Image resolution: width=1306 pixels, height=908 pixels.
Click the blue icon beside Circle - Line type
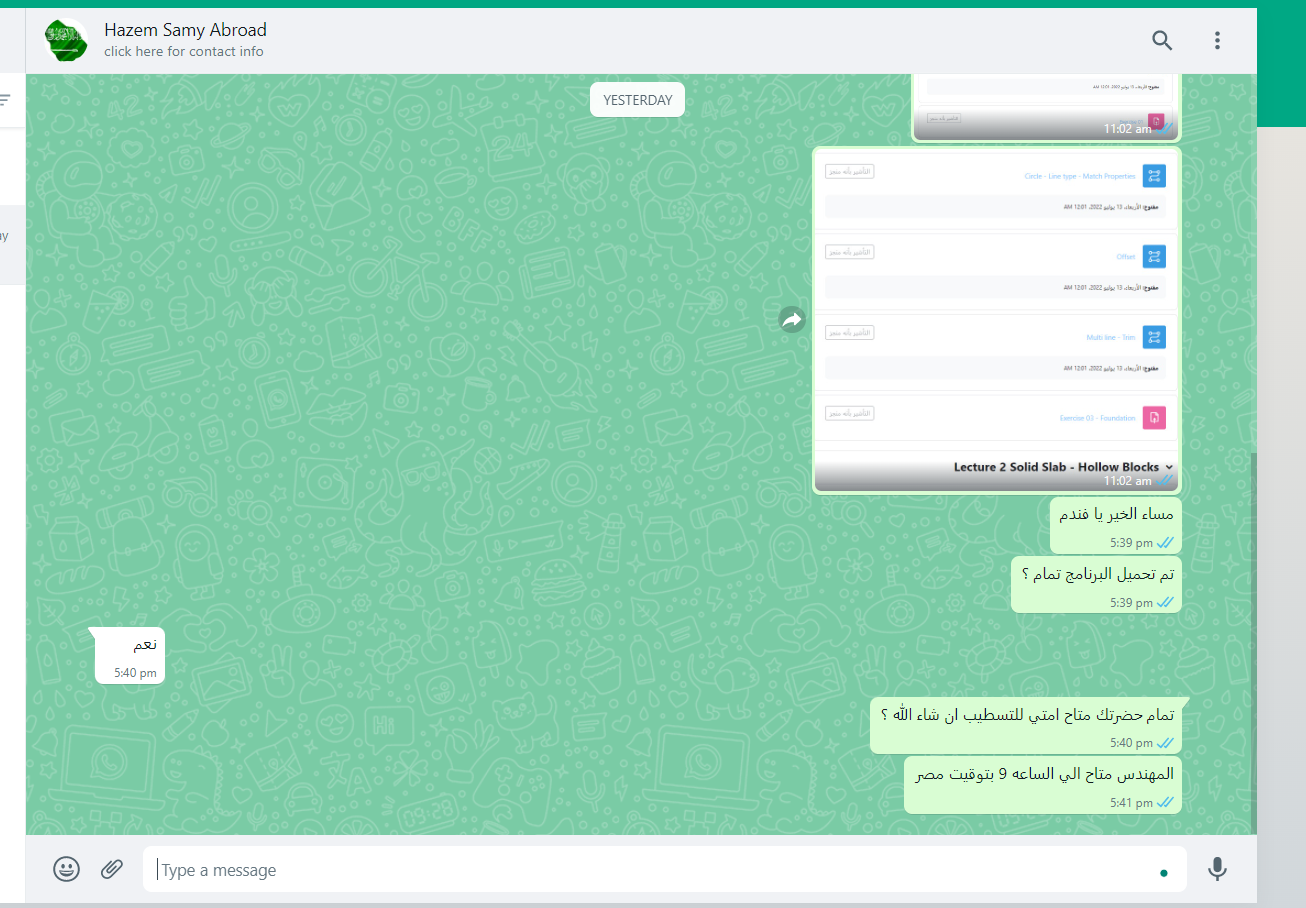point(1154,176)
